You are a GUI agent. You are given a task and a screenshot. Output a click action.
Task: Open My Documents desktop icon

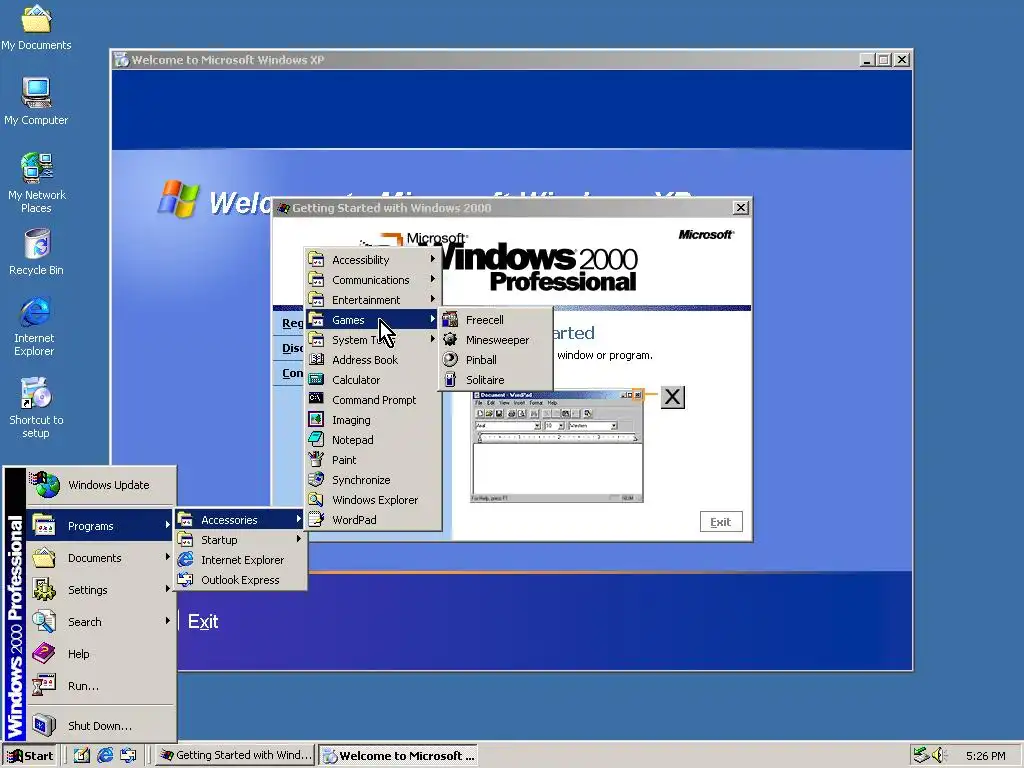point(36,27)
